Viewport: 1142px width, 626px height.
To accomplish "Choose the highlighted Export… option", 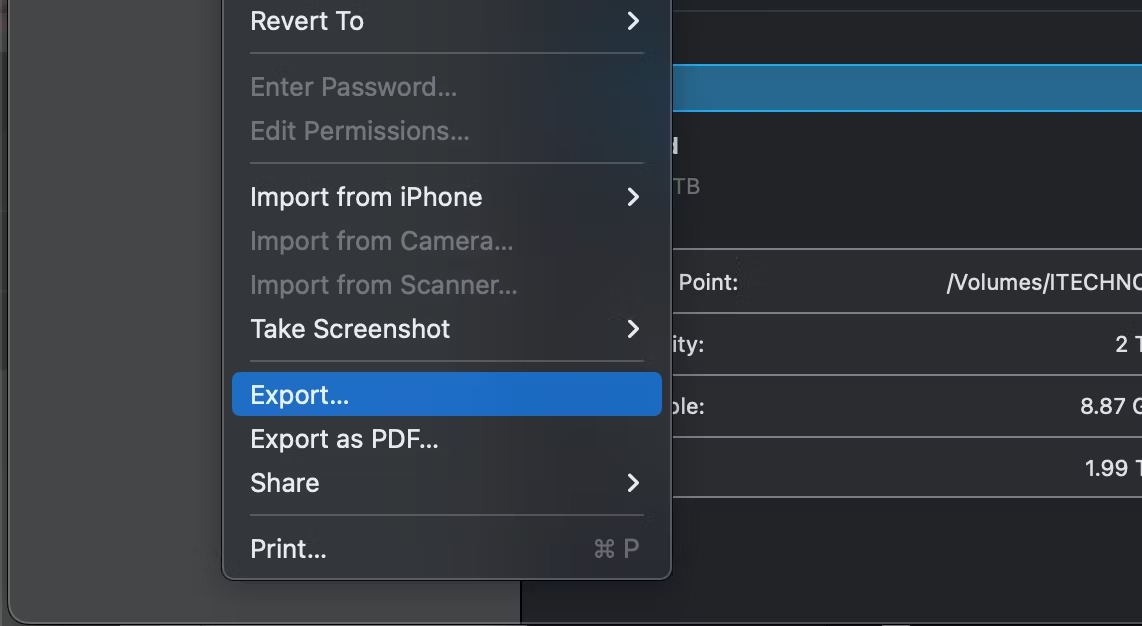I will (x=446, y=395).
